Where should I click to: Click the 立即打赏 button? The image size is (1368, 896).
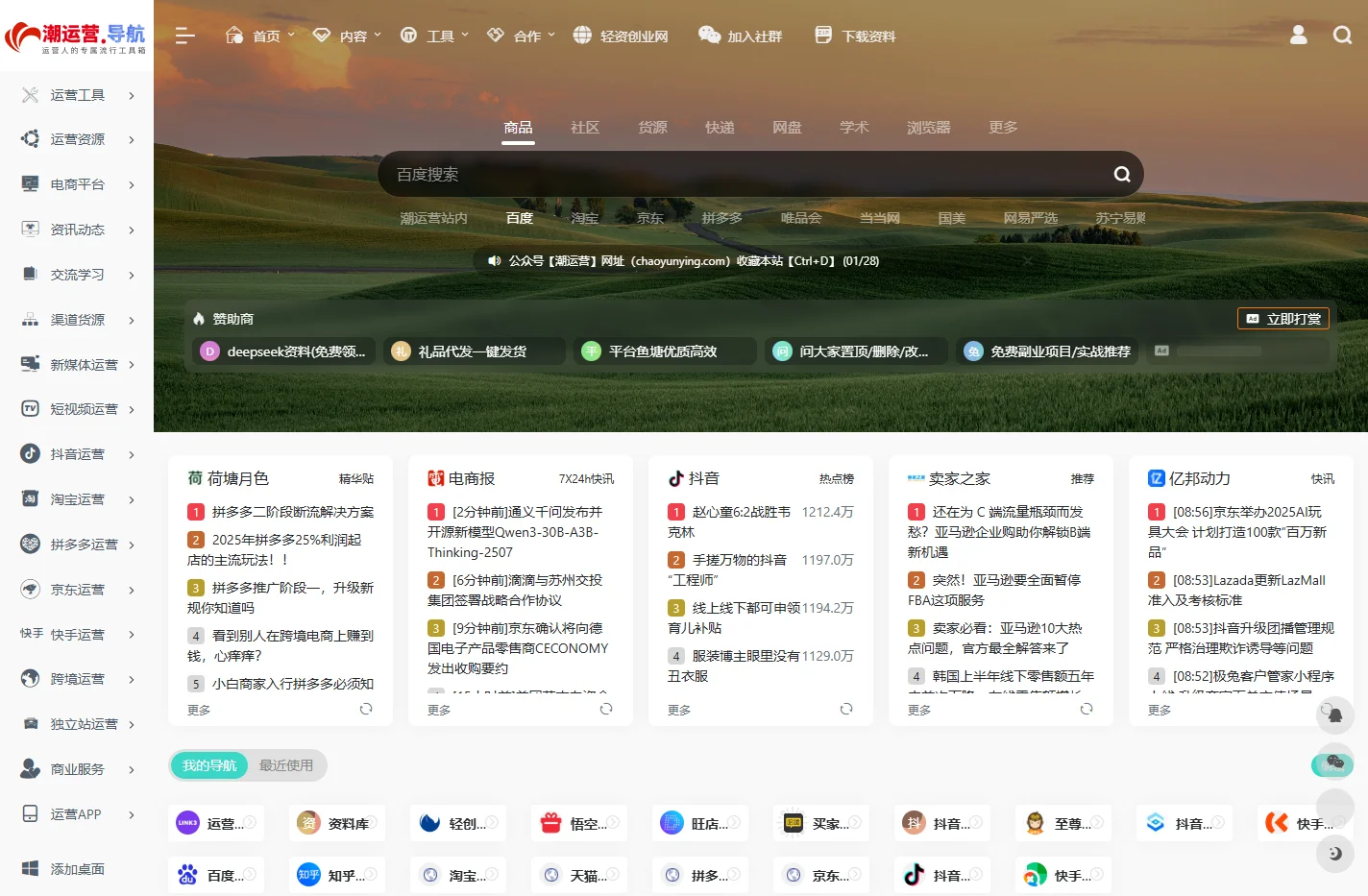1283,318
